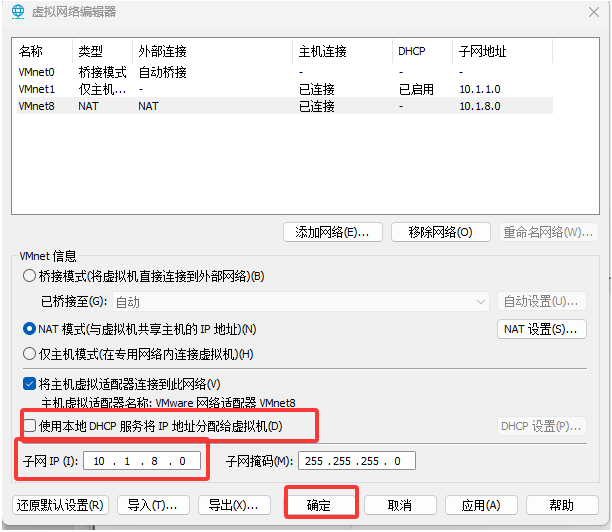612x532 pixels.
Task: Click 已启用 DHCP cell for VMnet1
Action: pyautogui.click(x=416, y=89)
